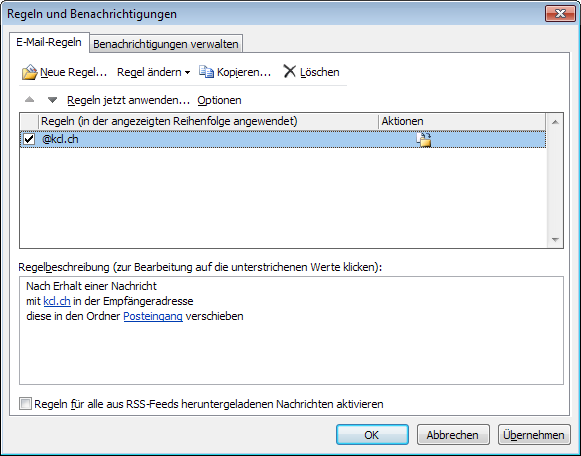
Task: Switch to Benachrichtigungen verwalten tab
Action: pos(166,44)
